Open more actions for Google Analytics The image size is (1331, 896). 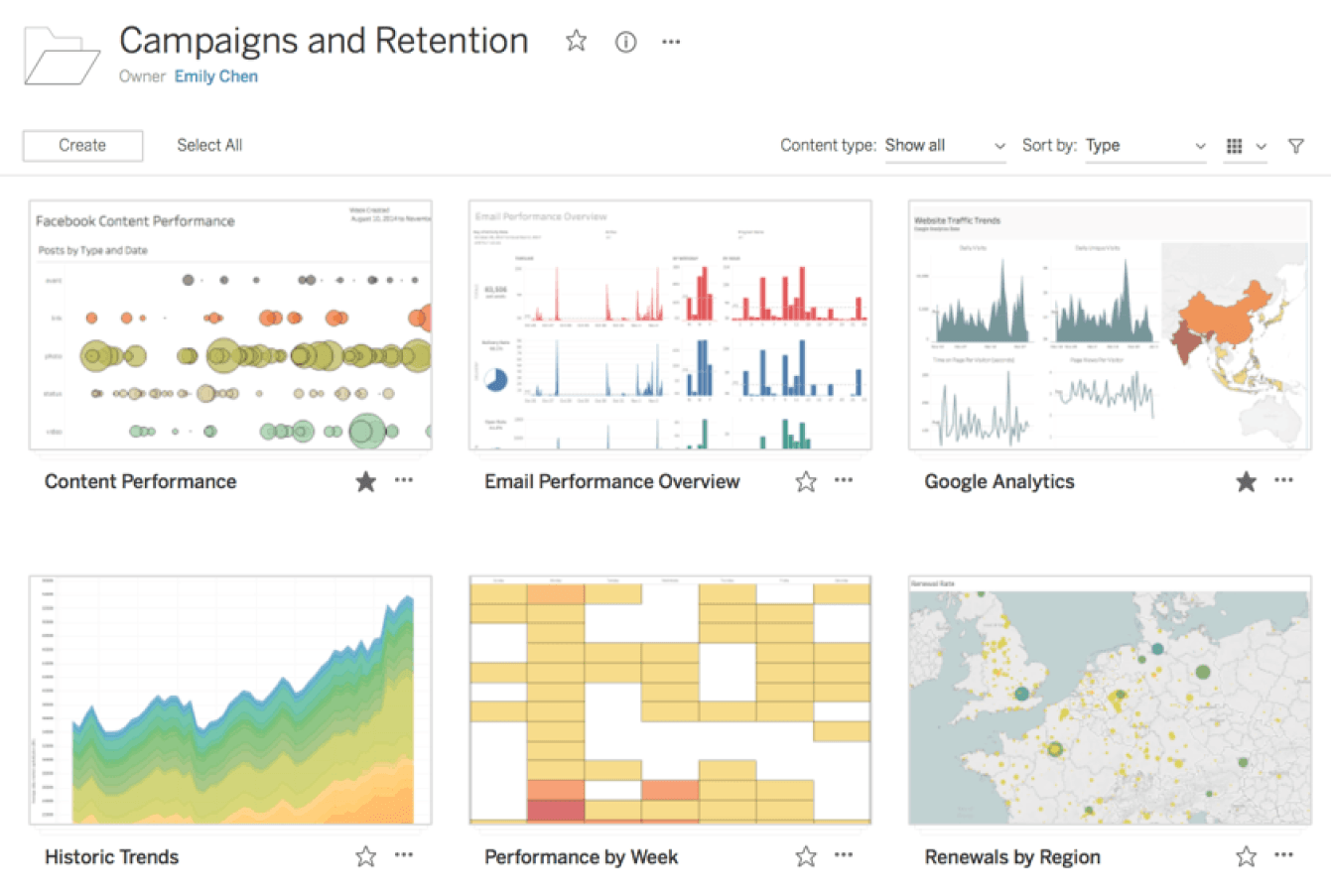point(1283,480)
